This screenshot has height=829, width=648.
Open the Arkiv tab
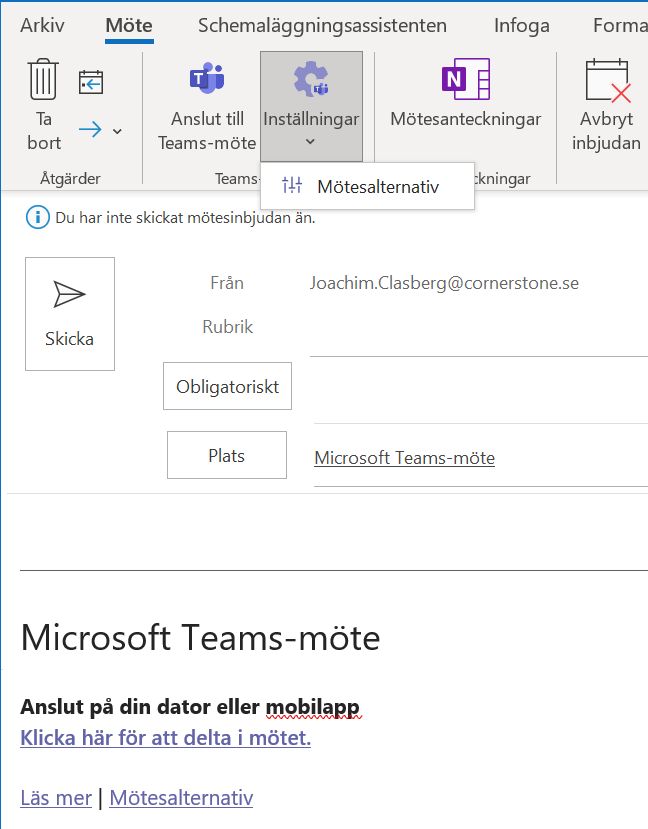click(42, 25)
